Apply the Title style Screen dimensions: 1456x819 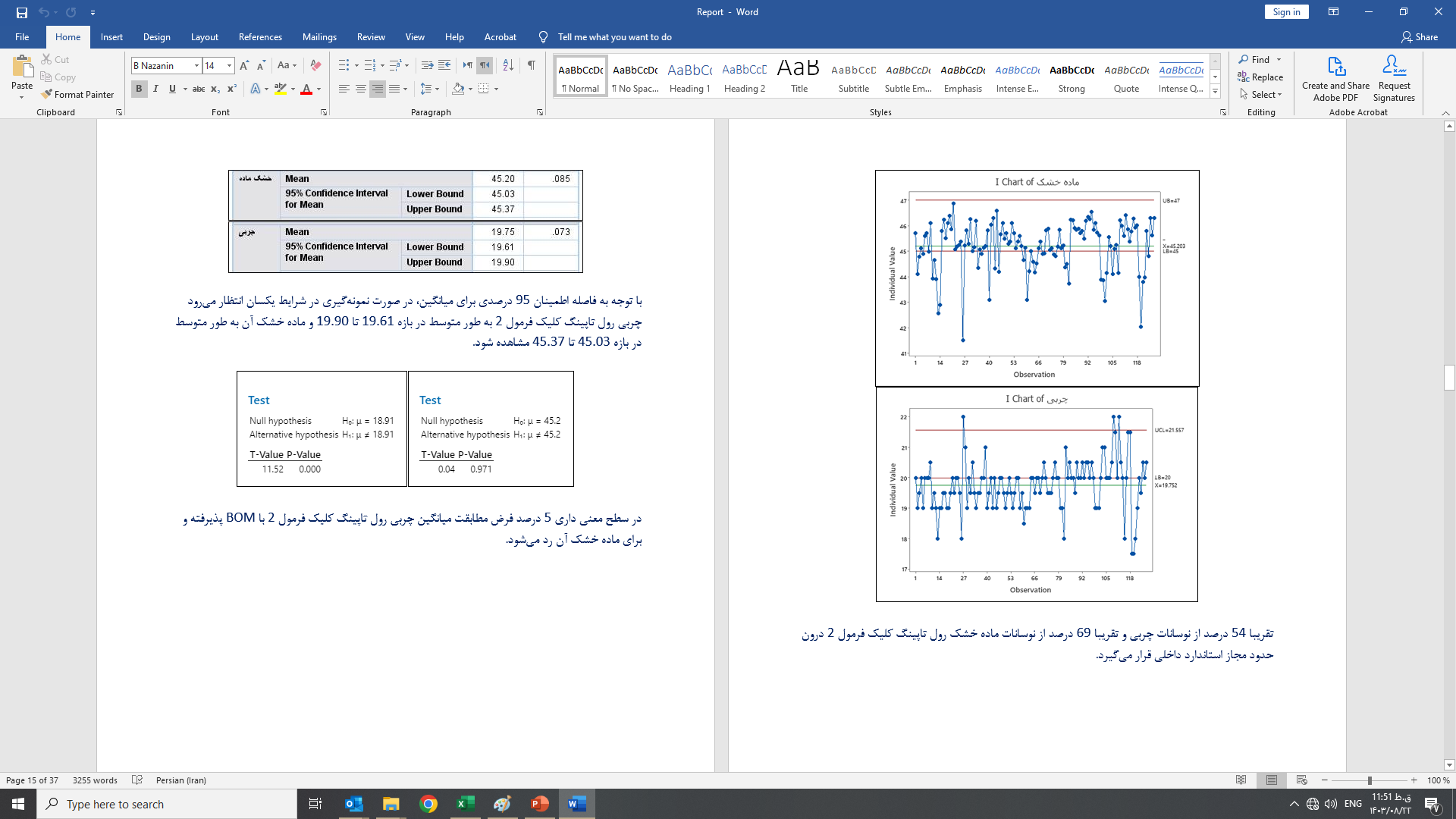tap(799, 76)
